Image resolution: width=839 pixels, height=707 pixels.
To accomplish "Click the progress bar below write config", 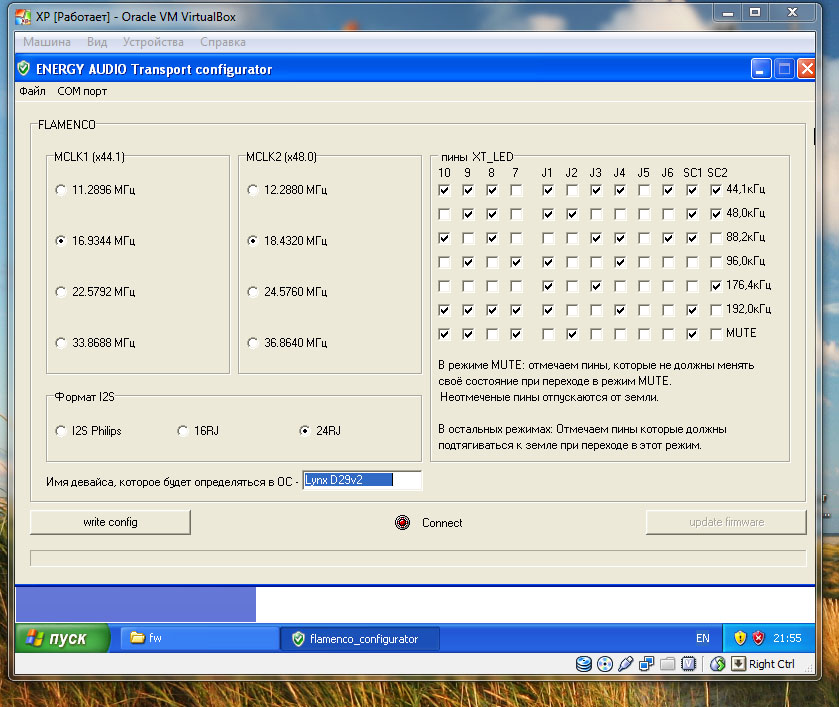I will click(x=418, y=558).
